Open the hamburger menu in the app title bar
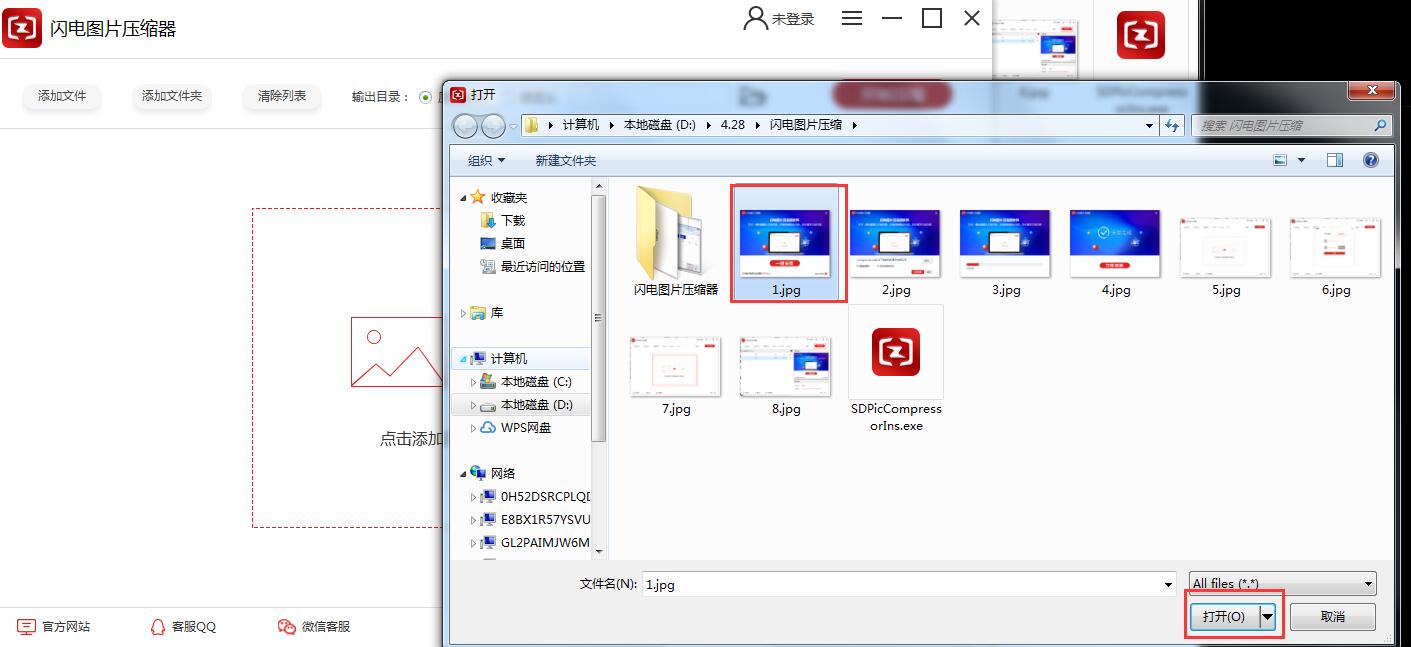1411x647 pixels. coord(852,18)
